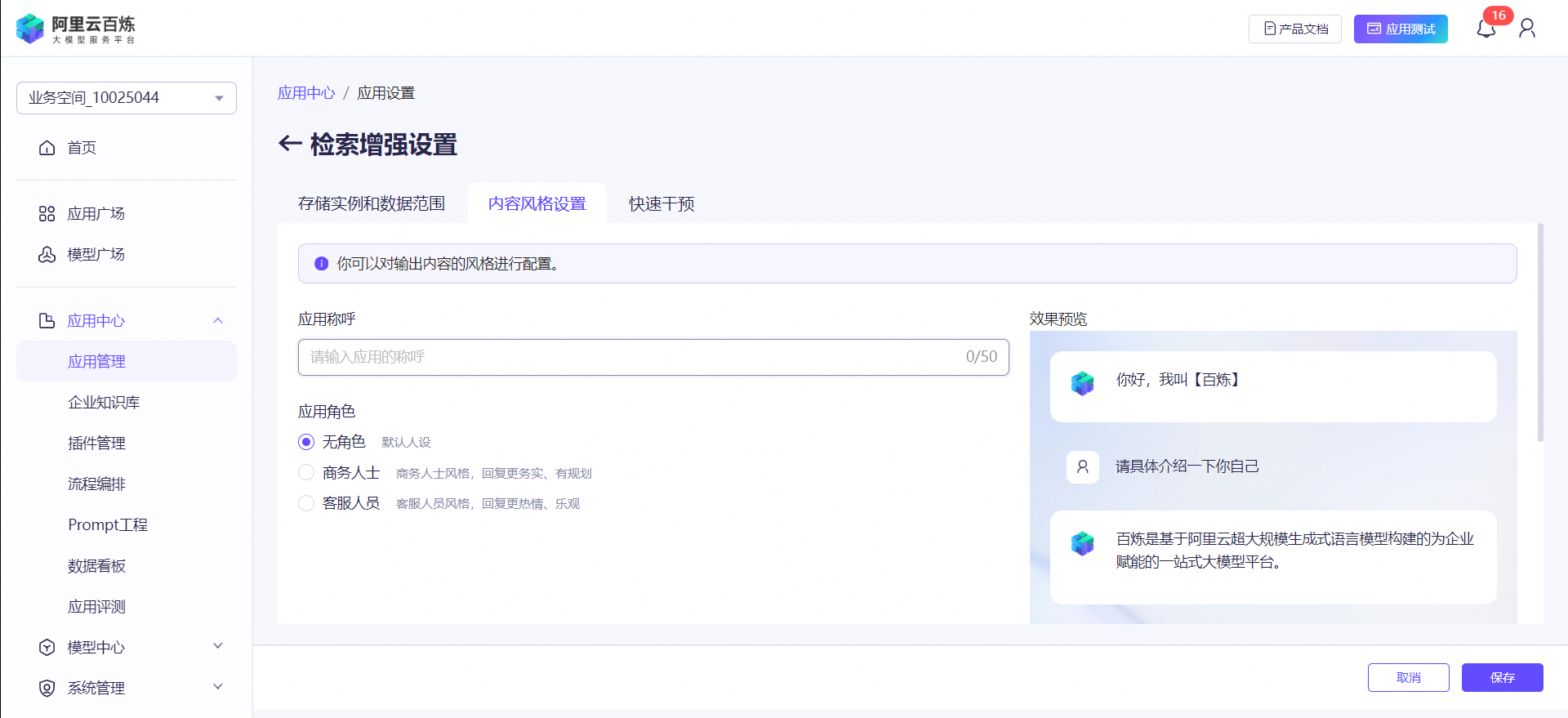Expand the 模型中心 section chevron
Screen dimensions: 1568x718
[x=218, y=646]
